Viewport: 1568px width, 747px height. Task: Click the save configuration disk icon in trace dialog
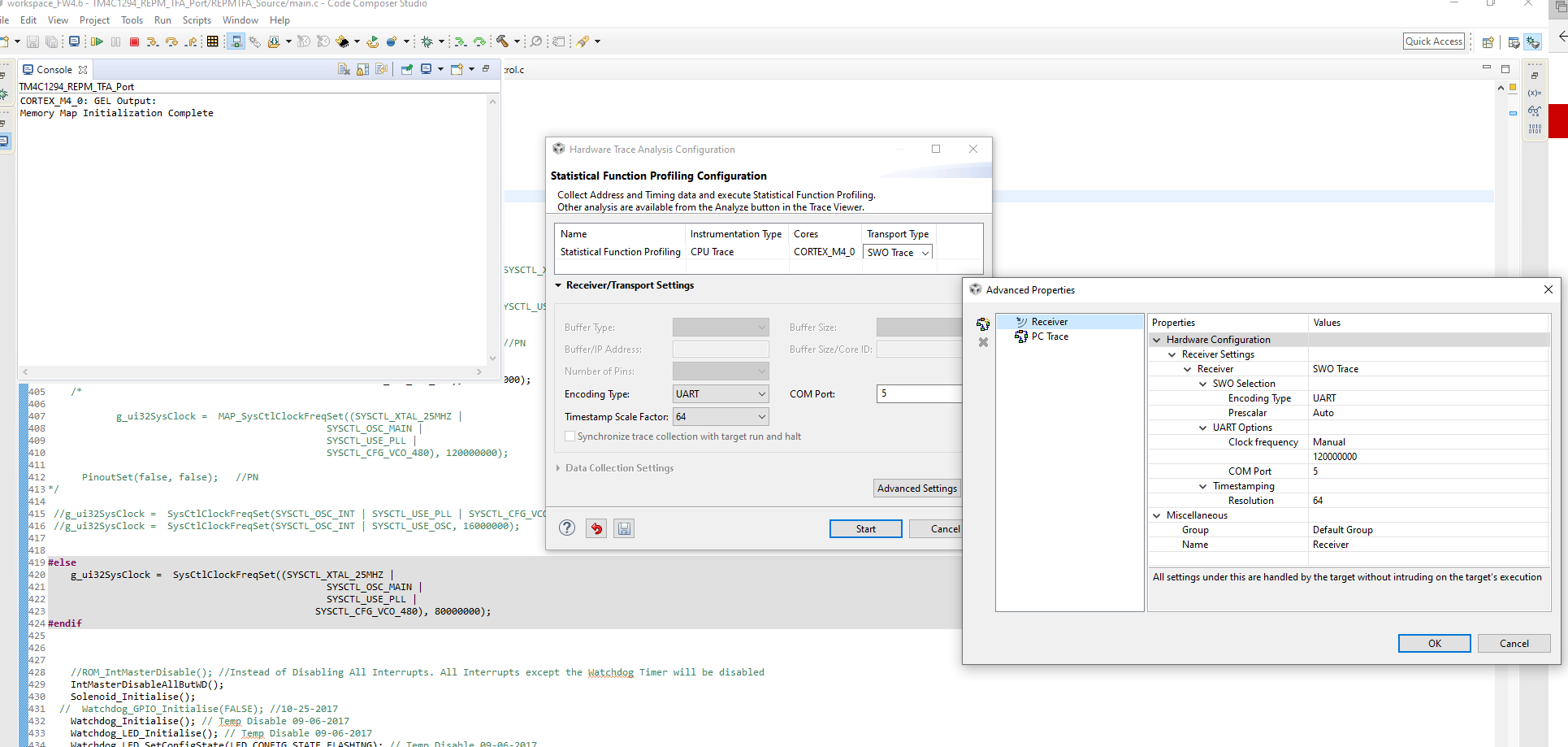click(624, 528)
